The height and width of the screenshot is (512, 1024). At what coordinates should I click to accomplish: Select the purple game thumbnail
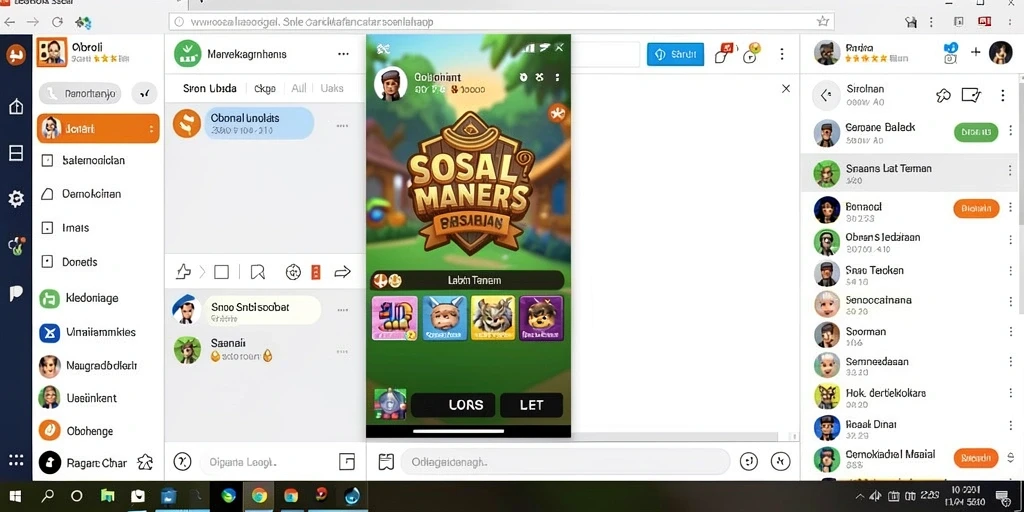[x=541, y=318]
